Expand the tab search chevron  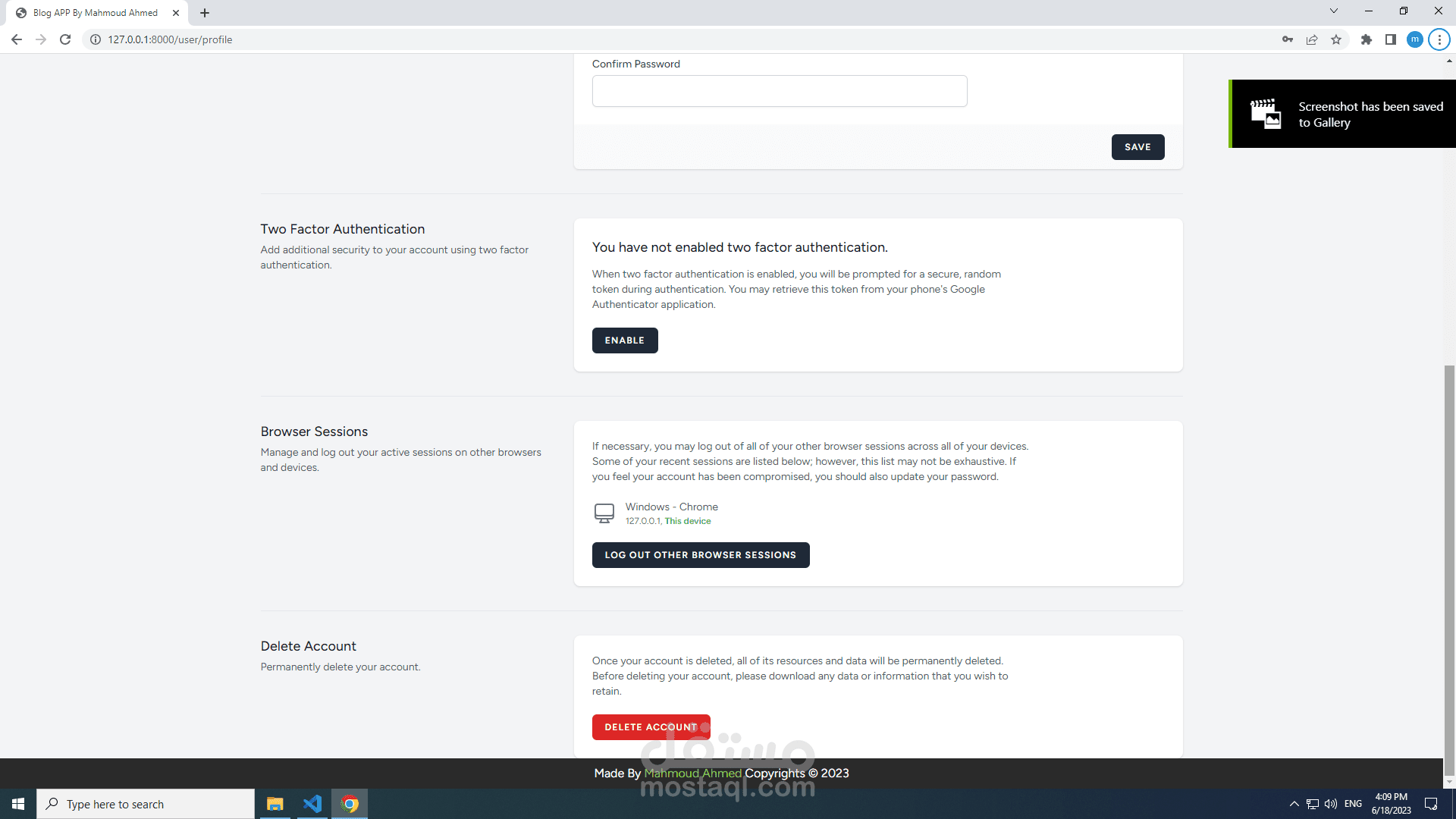click(1334, 11)
